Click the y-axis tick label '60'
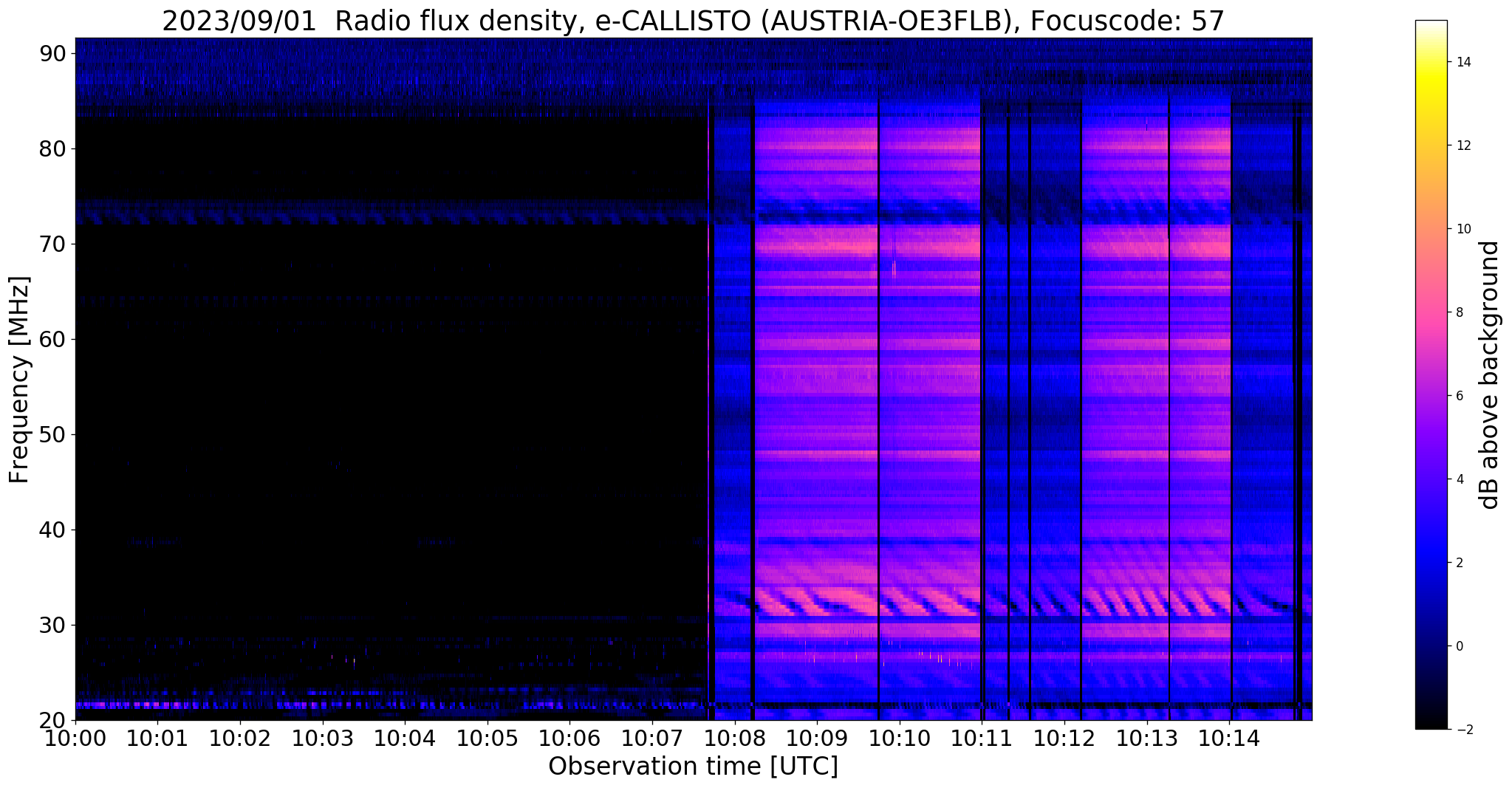 pos(52,339)
